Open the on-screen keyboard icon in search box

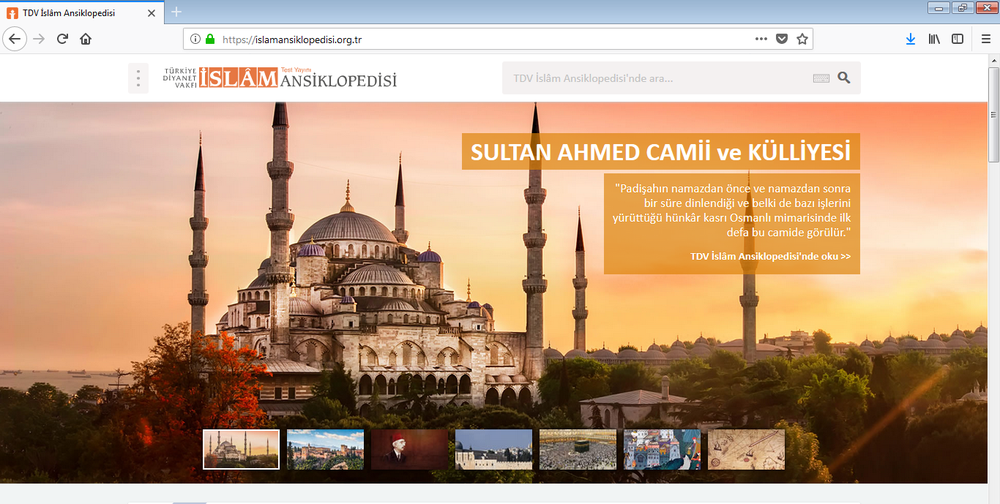click(821, 78)
